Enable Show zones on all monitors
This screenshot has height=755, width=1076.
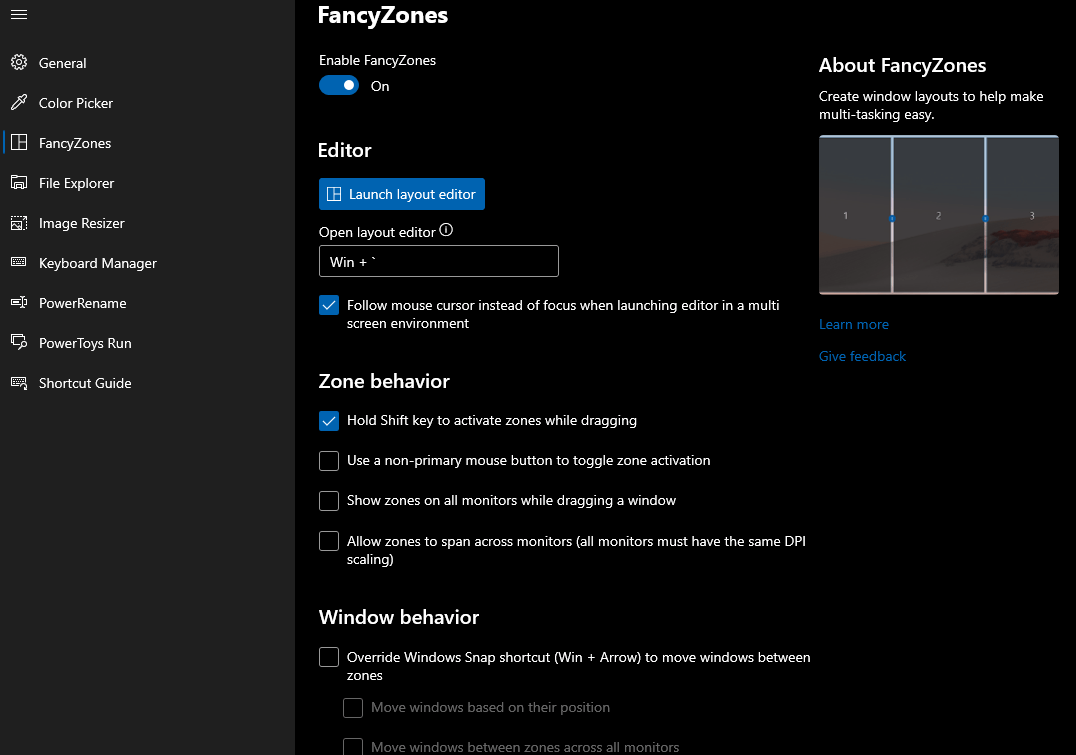click(329, 501)
